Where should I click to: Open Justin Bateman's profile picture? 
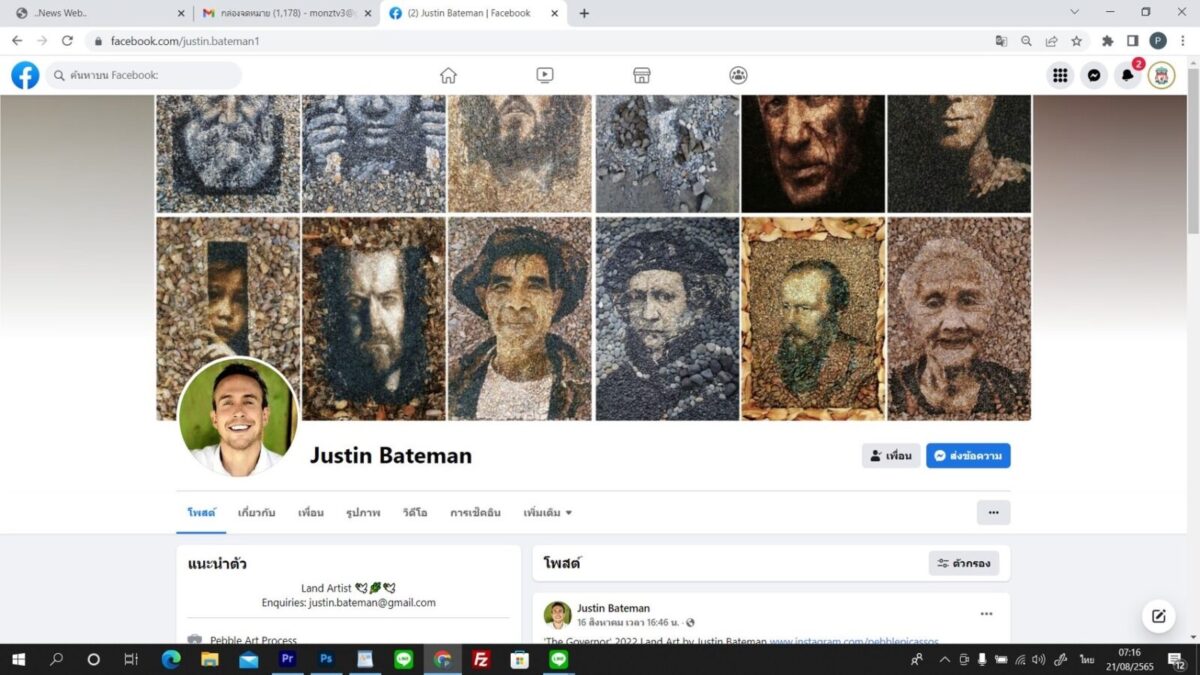pyautogui.click(x=238, y=417)
